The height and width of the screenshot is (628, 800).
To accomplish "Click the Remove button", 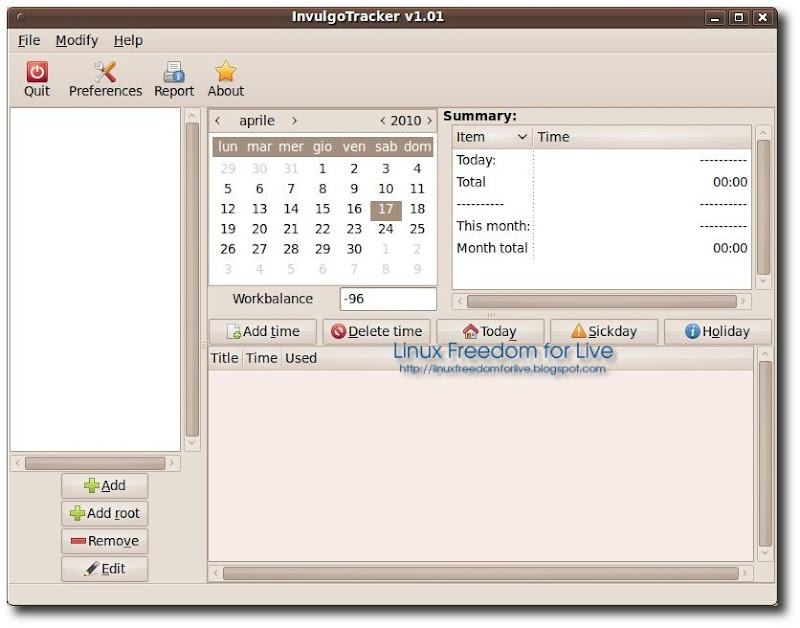I will pos(105,541).
